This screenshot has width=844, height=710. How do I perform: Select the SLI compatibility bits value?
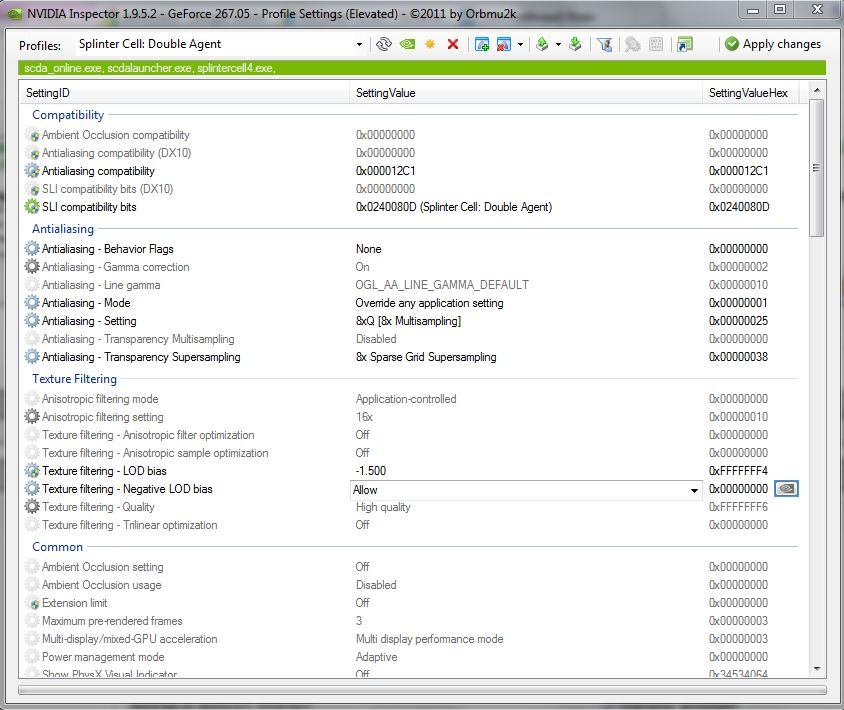[454, 207]
